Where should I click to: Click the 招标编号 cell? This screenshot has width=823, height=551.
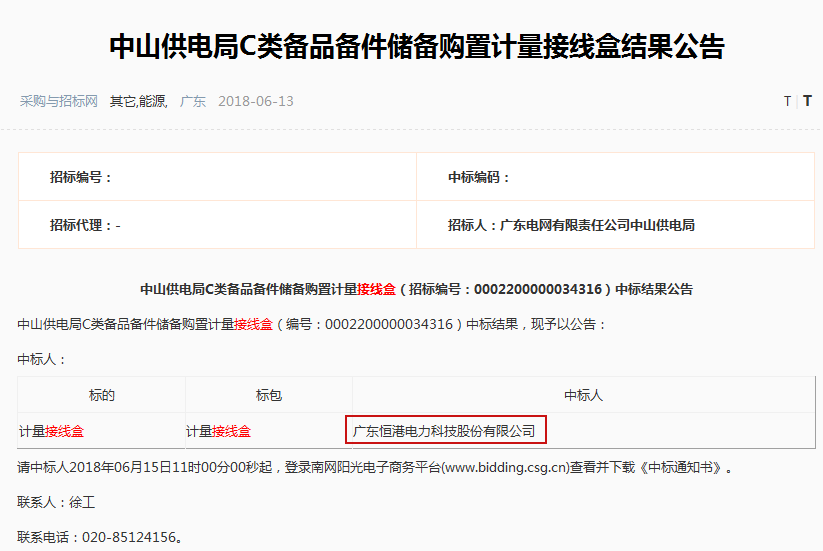[x=82, y=177]
